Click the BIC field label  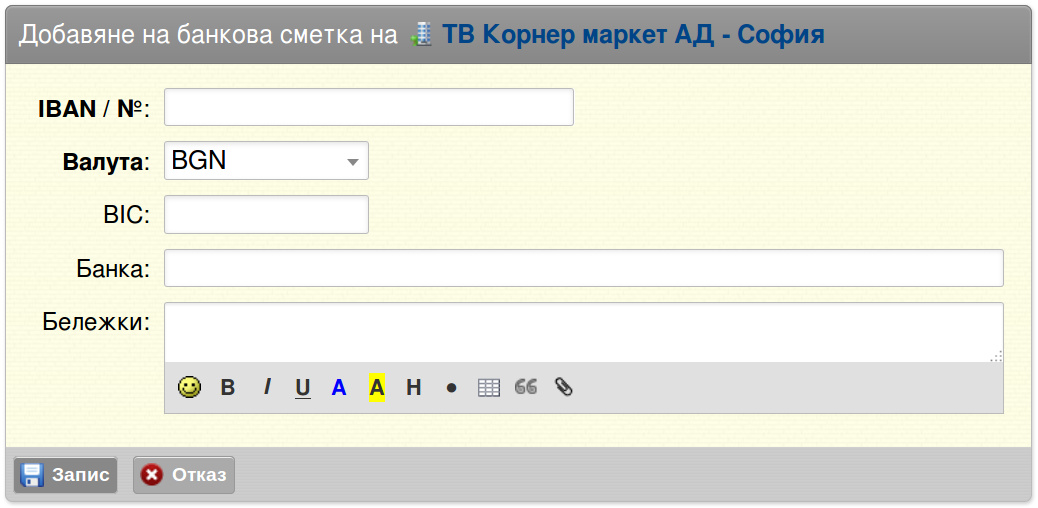click(126, 215)
